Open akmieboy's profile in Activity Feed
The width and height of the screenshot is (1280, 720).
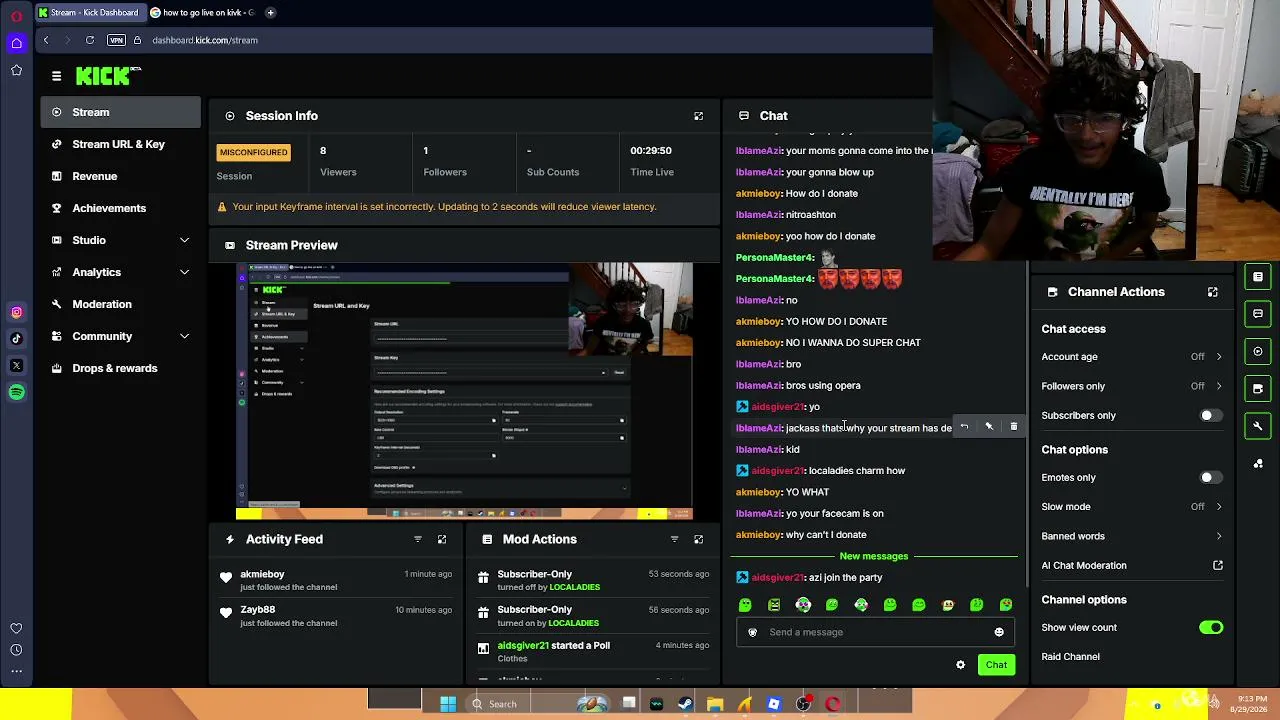click(x=262, y=574)
